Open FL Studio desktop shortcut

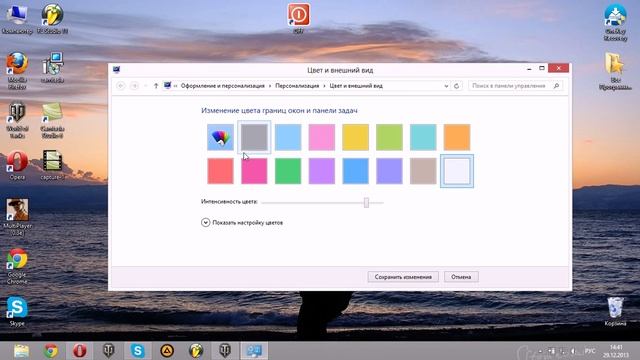click(x=52, y=19)
